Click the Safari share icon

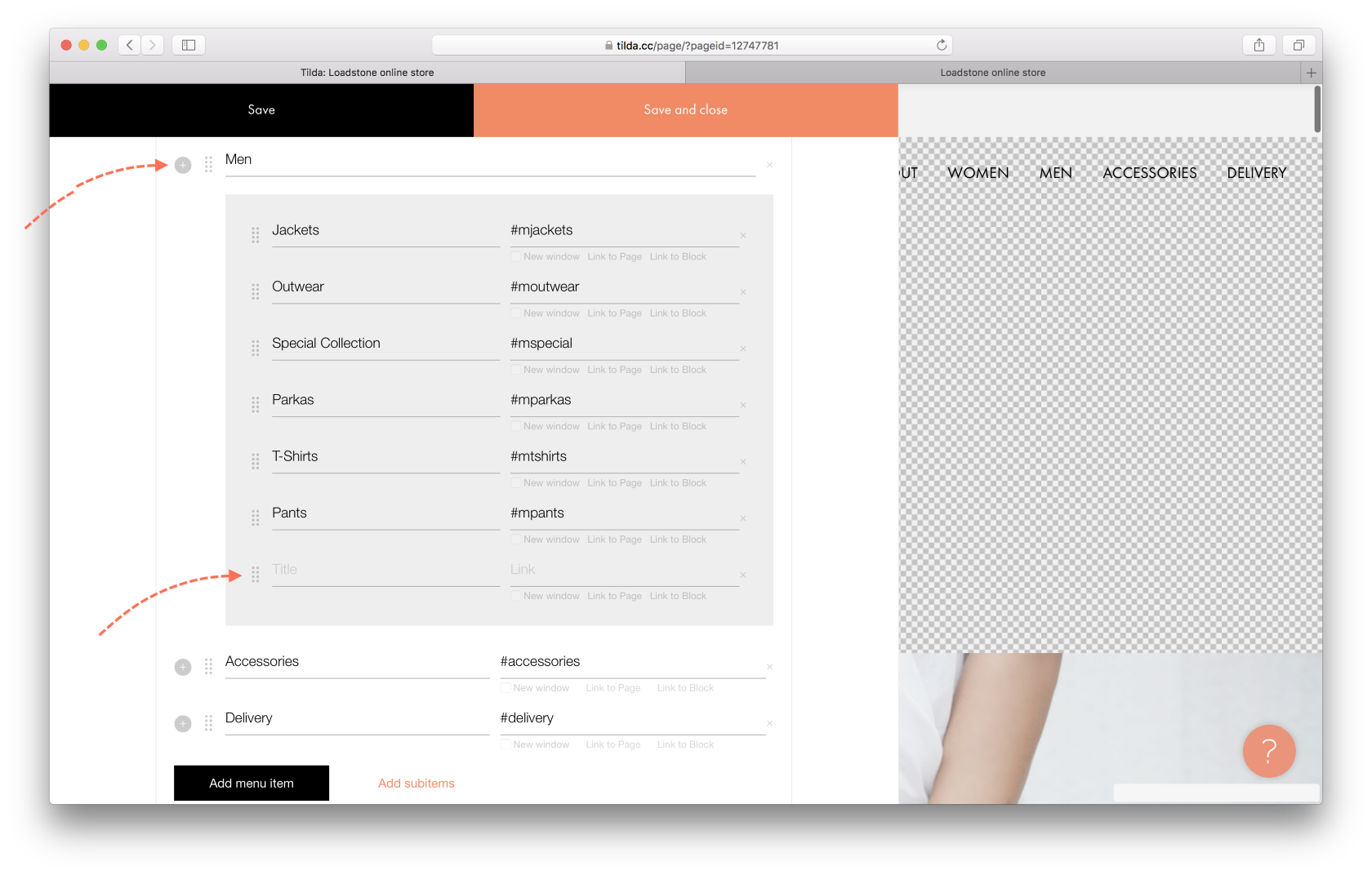coord(1258,45)
